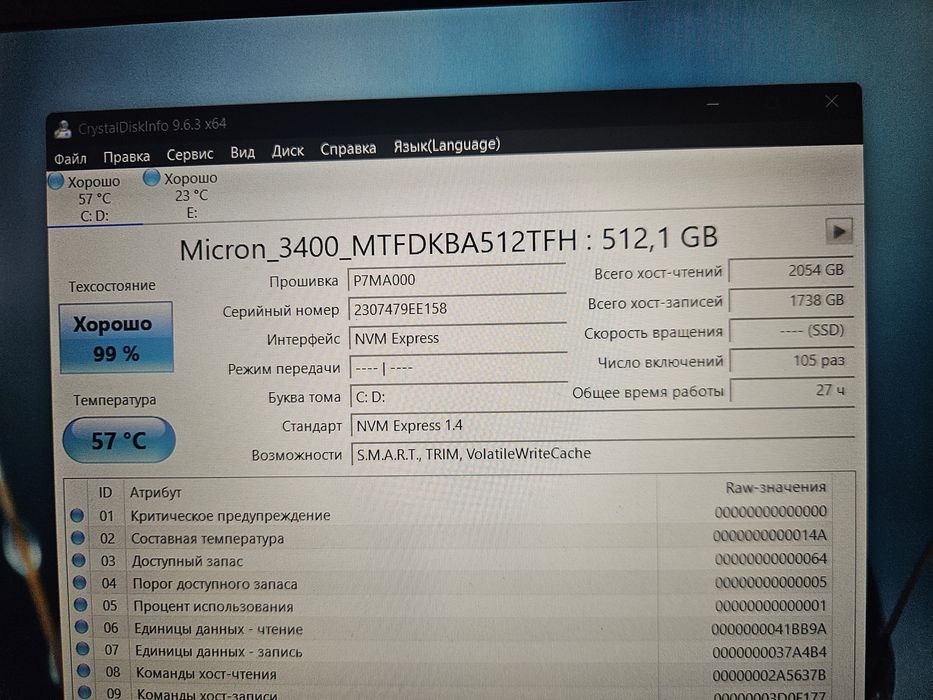This screenshot has width=933, height=700.
Task: Click the Возможности field with S.M.A.R.T., TRIM
Action: 603,452
